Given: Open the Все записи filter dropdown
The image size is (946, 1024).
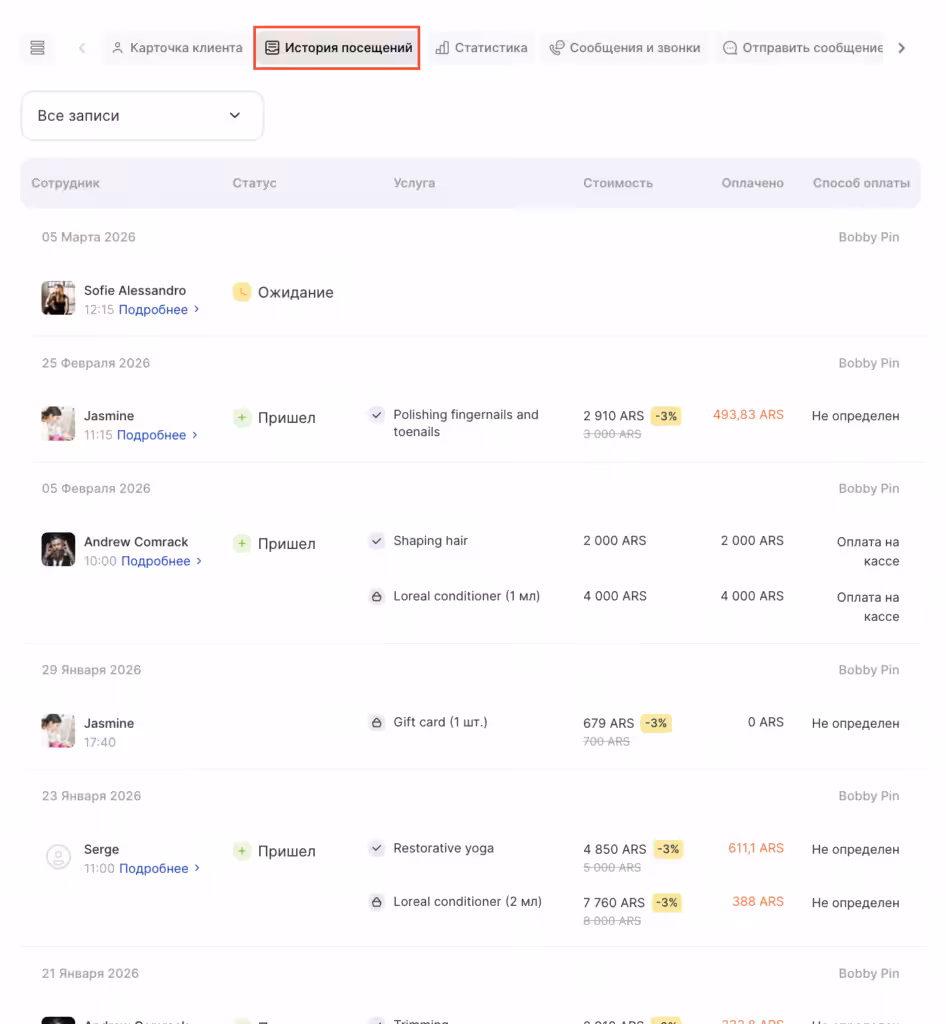Looking at the screenshot, I should click(x=142, y=116).
